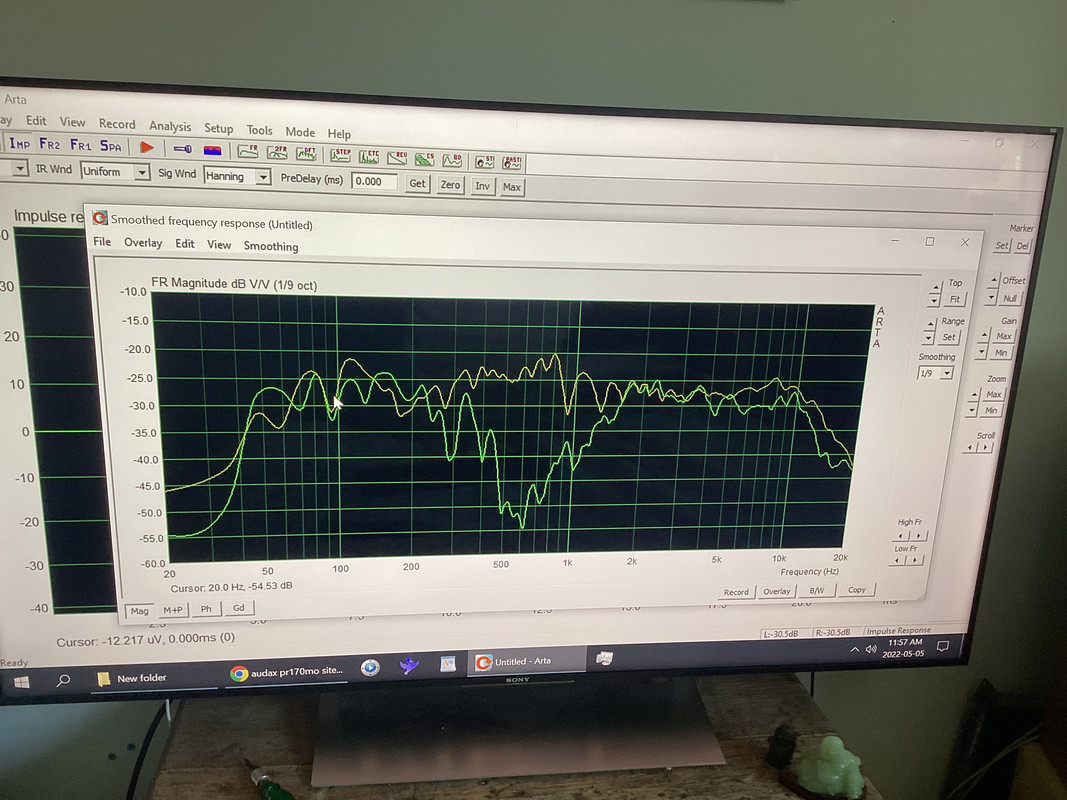Open the DFT analysis icon

tap(306, 154)
